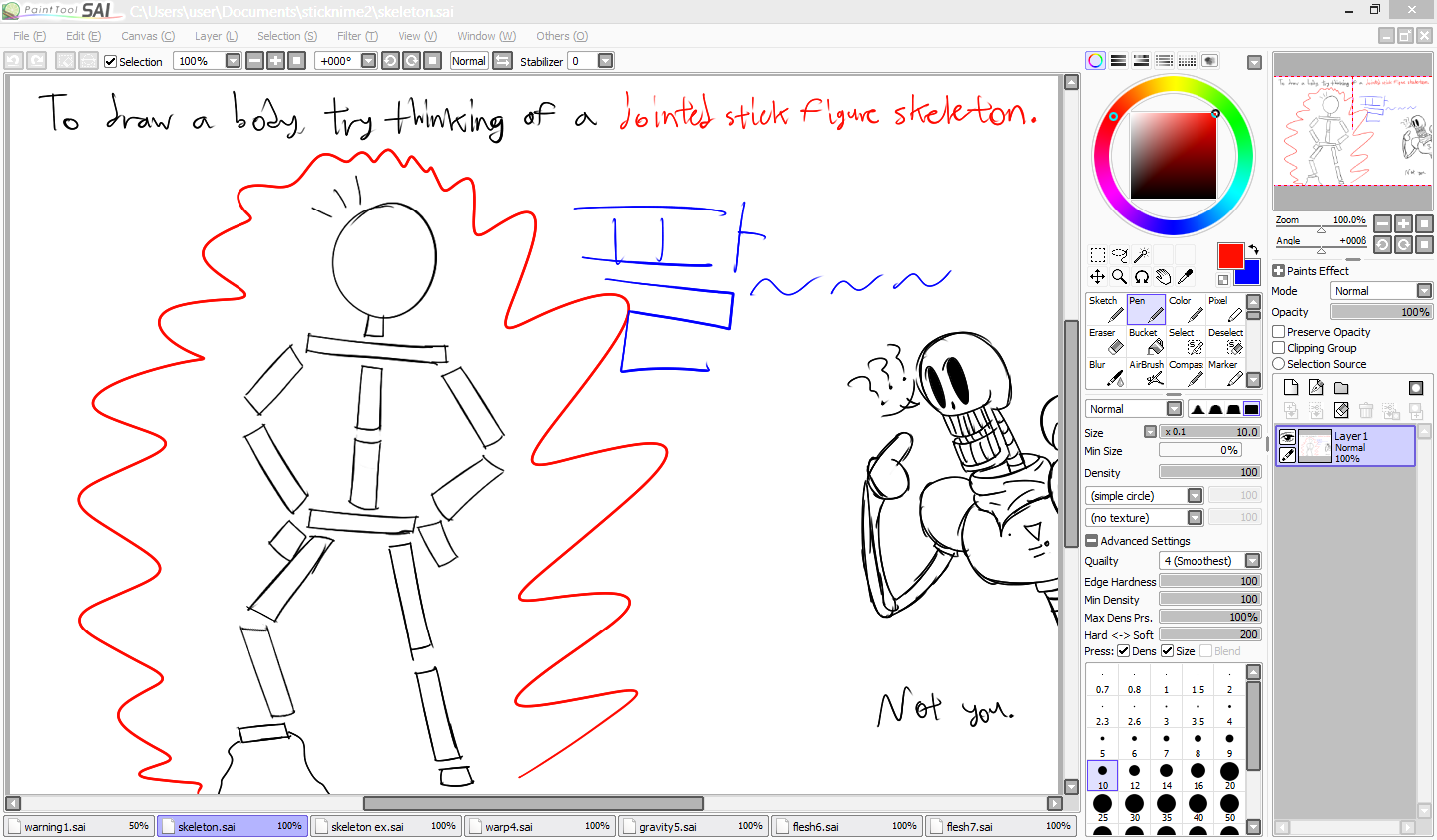
Task: Select the AirBrush tool
Action: (1146, 373)
